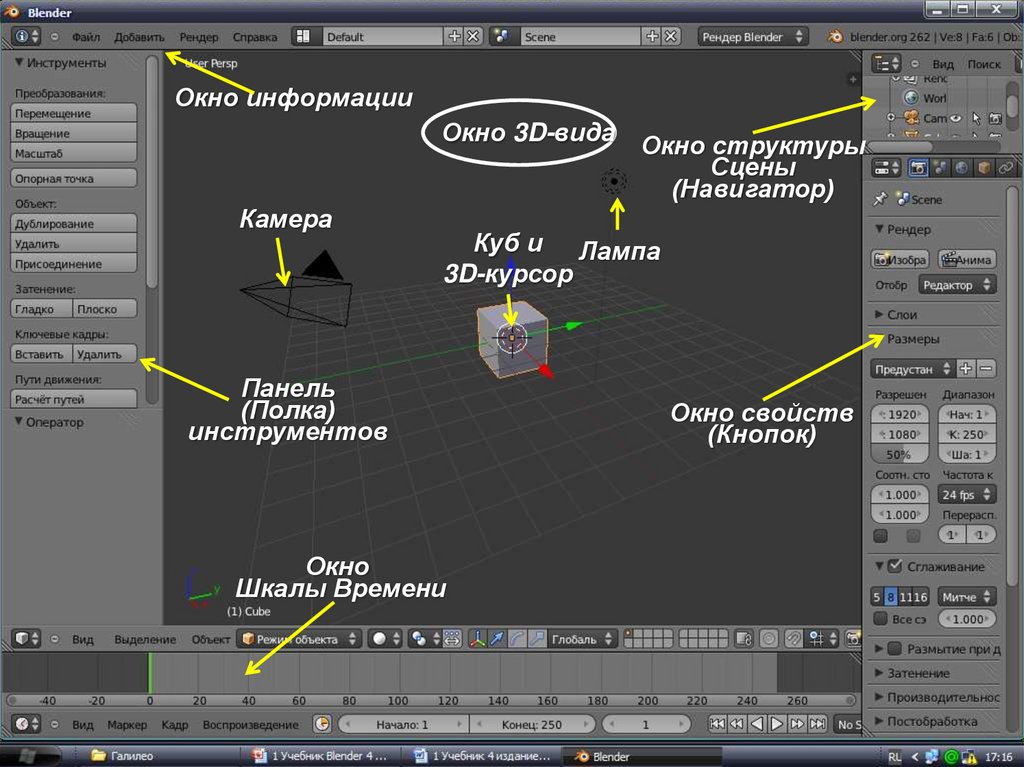Remove render preset with minus

pos(986,368)
